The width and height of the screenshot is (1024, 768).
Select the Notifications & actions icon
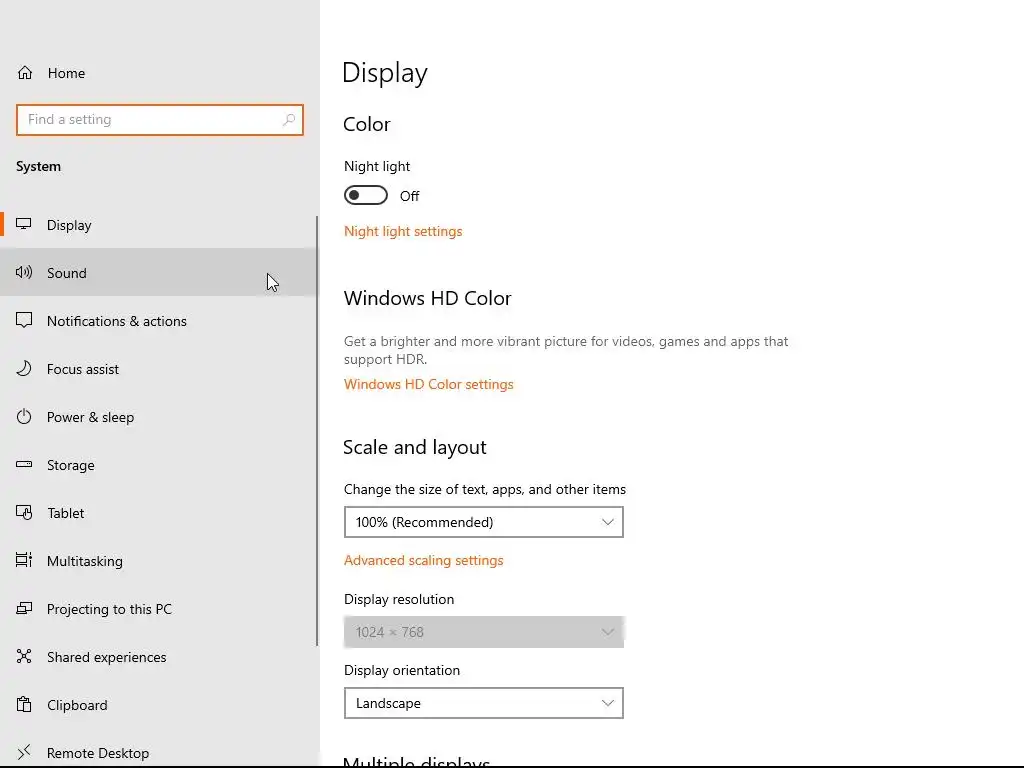25,321
